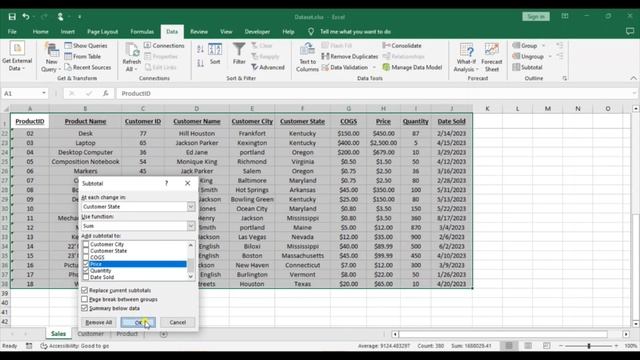Click the Group outline command
640x360 pixels.
click(525, 45)
